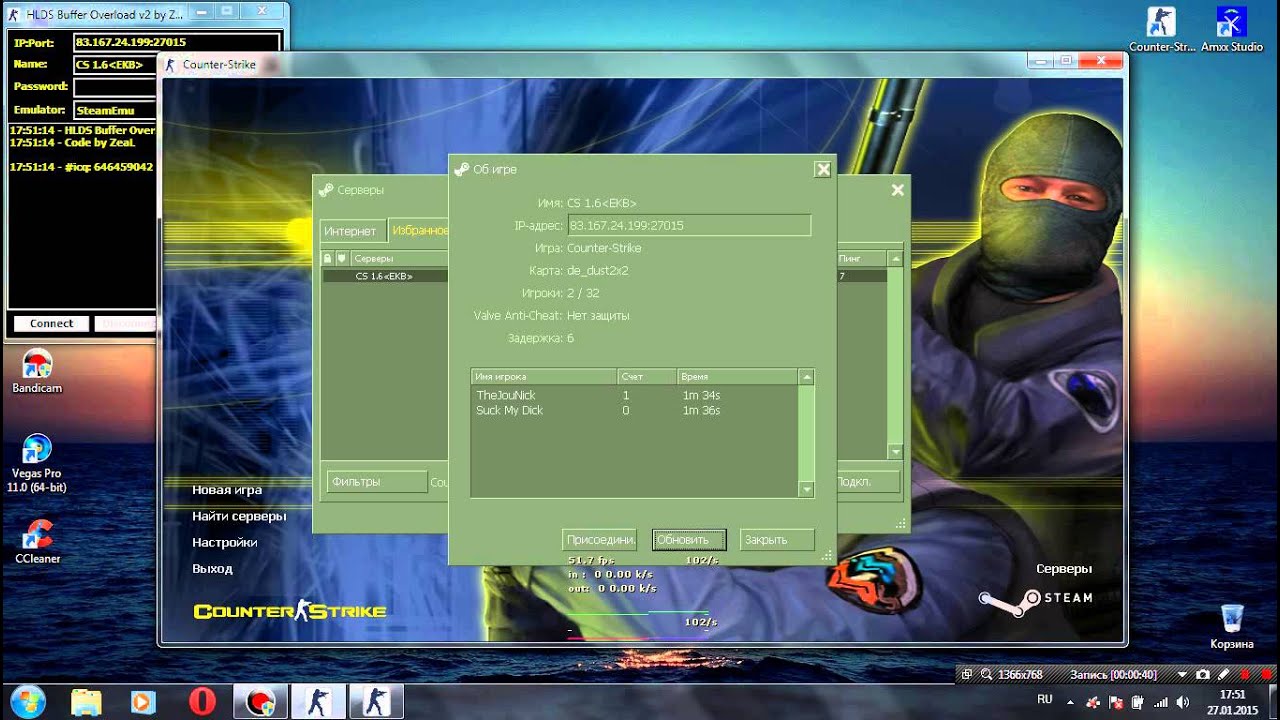Image resolution: width=1280 pixels, height=720 pixels.
Task: Open the taskbar clock showing 17:51
Action: [x=1232, y=701]
